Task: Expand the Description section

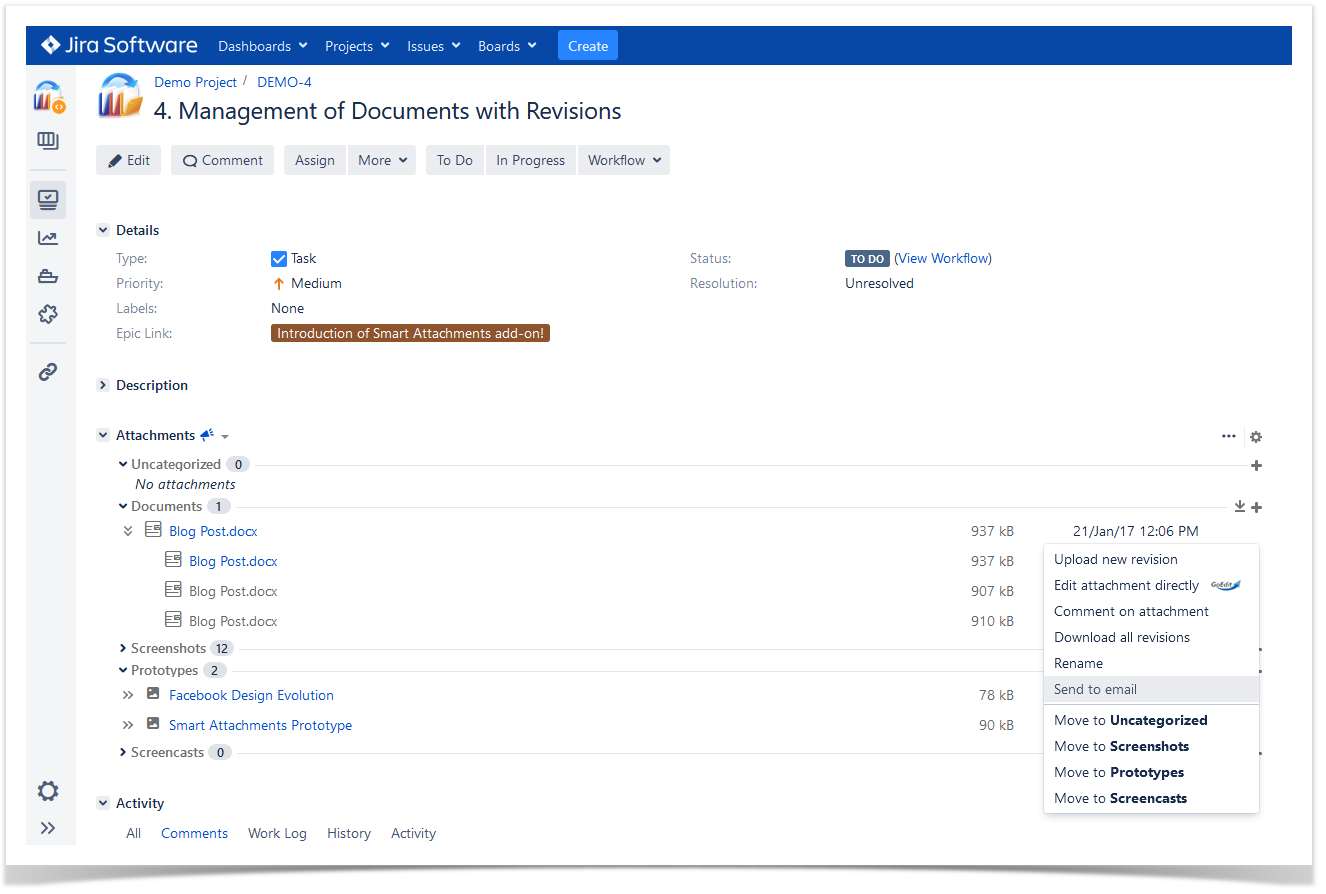Action: (x=102, y=385)
